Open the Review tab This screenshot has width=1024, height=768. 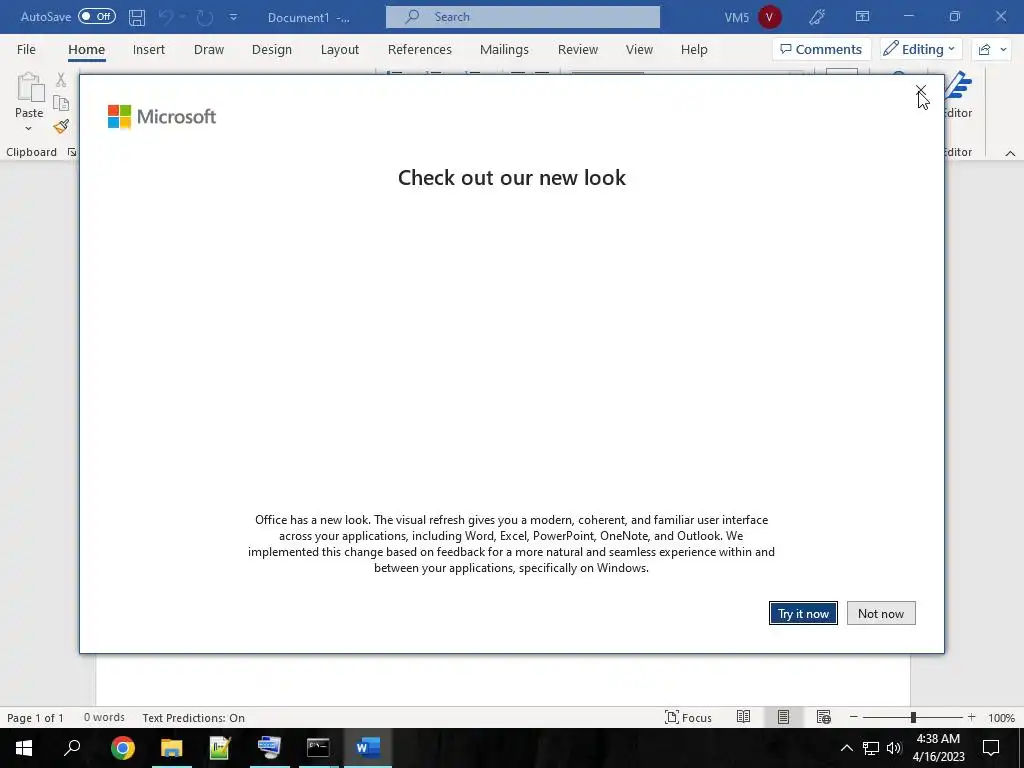click(578, 50)
